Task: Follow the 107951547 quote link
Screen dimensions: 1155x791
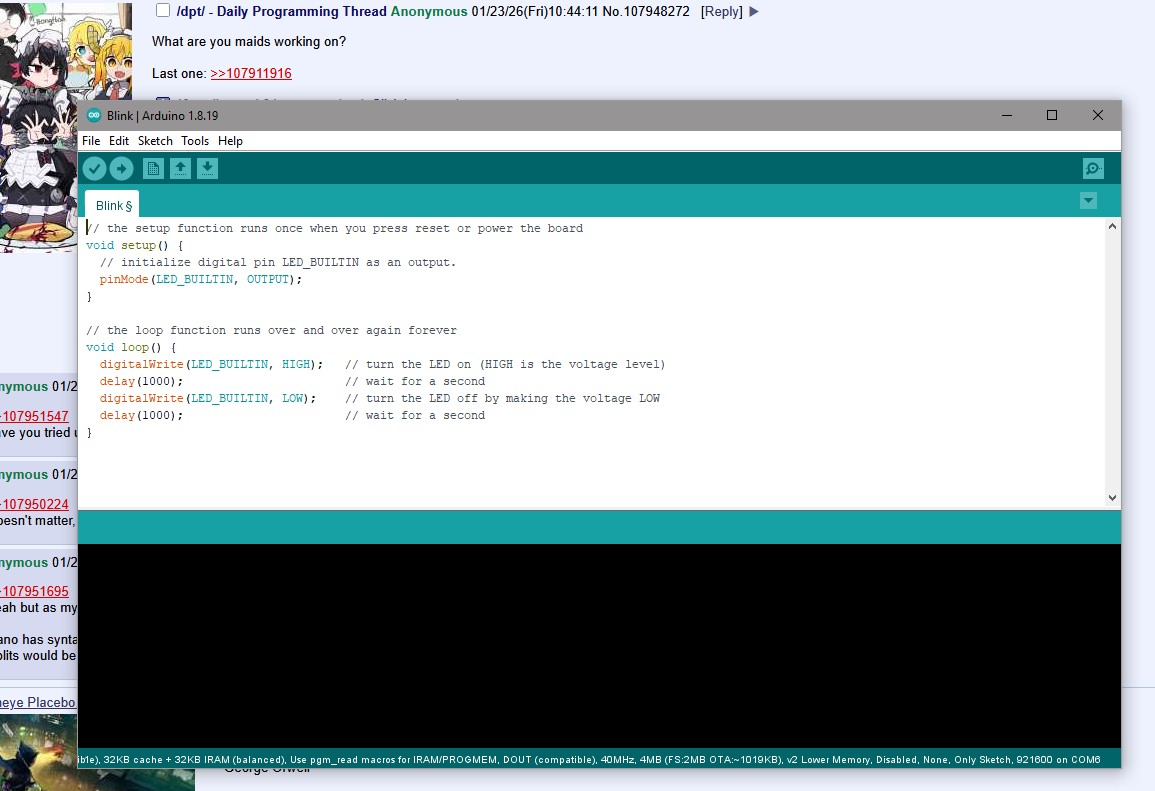Action: 34,416
